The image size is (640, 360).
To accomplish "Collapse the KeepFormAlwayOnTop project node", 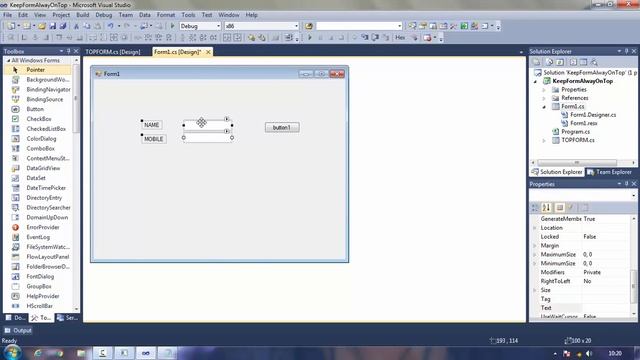I will point(536,82).
